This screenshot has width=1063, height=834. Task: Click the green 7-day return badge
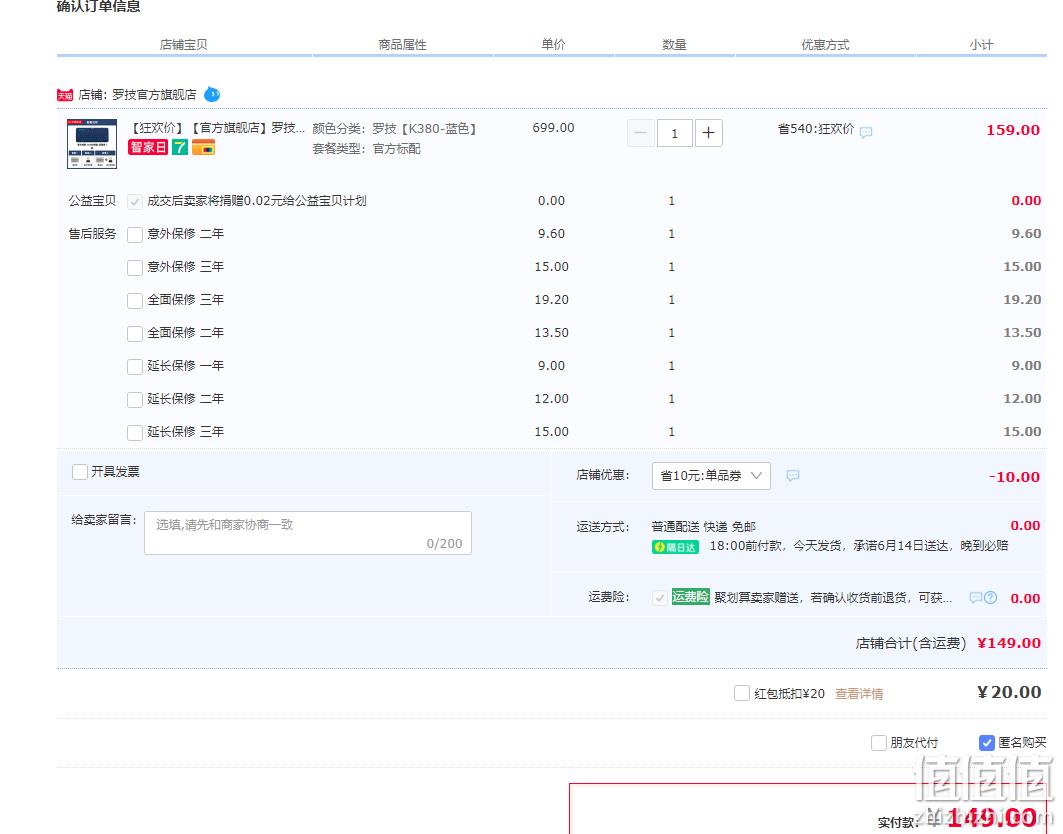click(180, 147)
